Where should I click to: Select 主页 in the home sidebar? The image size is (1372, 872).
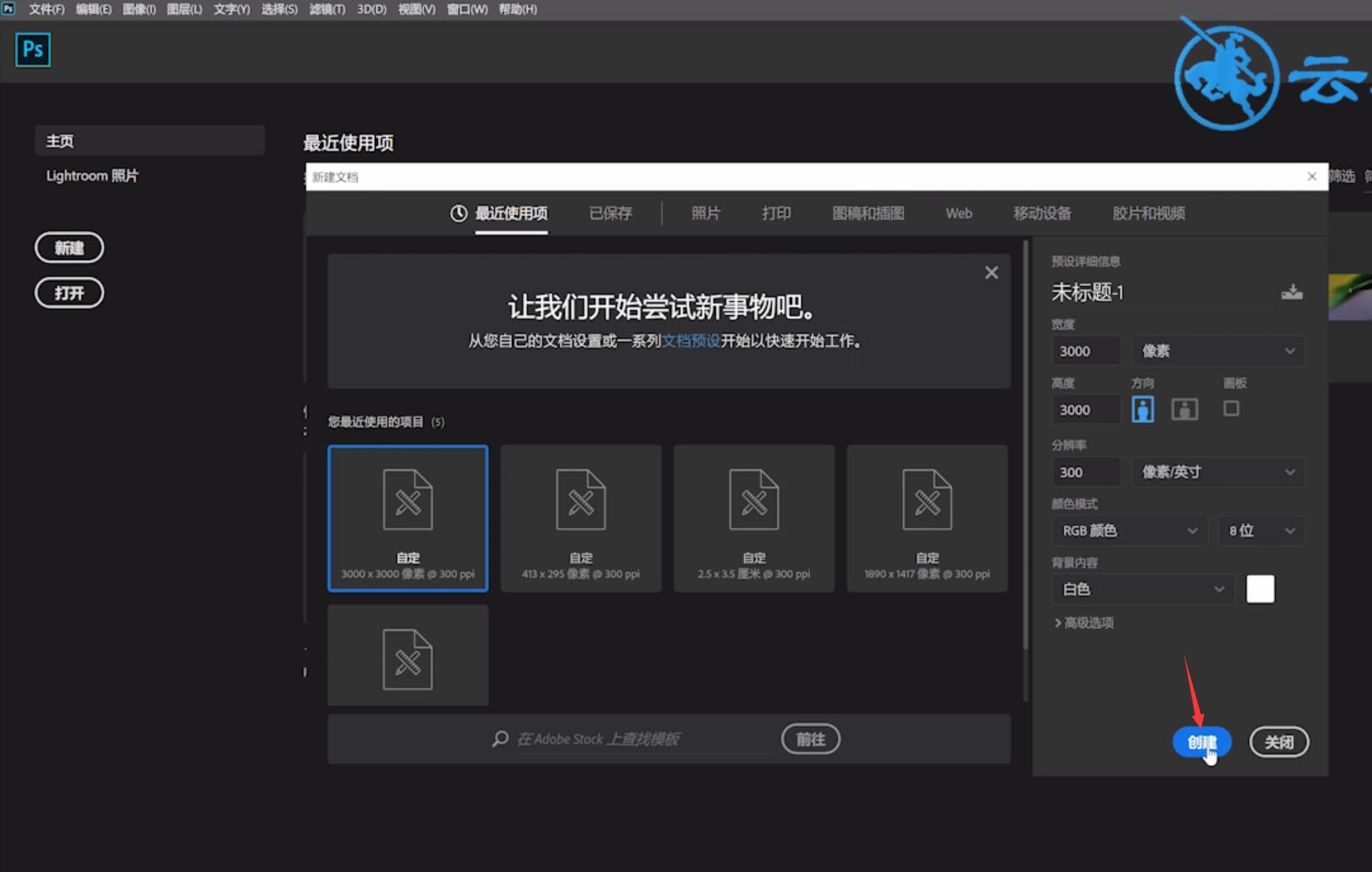pos(150,141)
